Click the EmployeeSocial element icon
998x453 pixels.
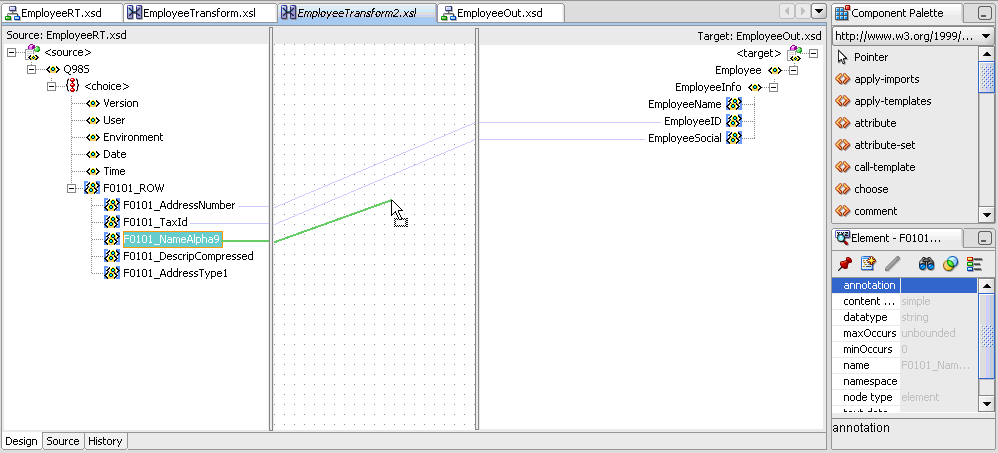734,138
